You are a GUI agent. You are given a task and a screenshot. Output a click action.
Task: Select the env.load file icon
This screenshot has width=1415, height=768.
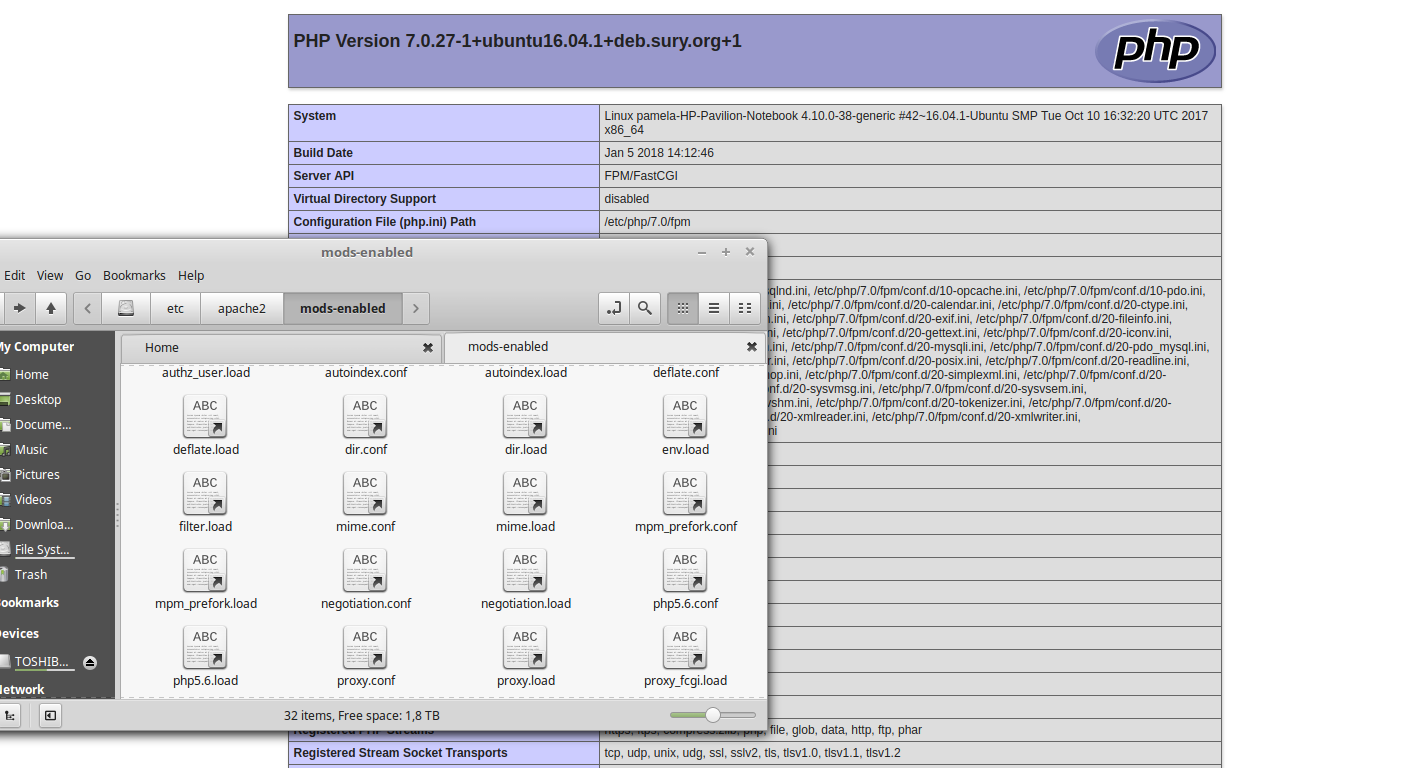coord(685,416)
